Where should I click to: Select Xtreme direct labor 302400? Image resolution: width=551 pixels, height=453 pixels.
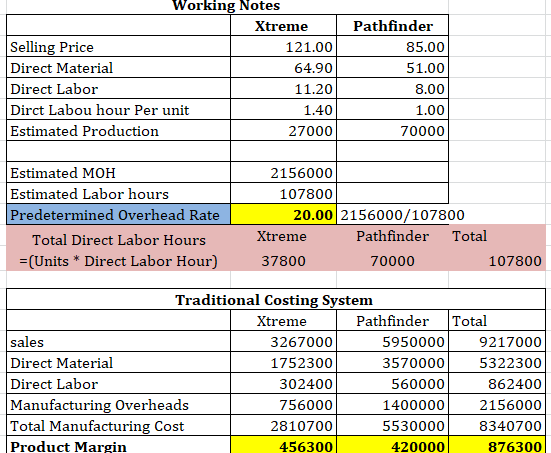coord(283,384)
